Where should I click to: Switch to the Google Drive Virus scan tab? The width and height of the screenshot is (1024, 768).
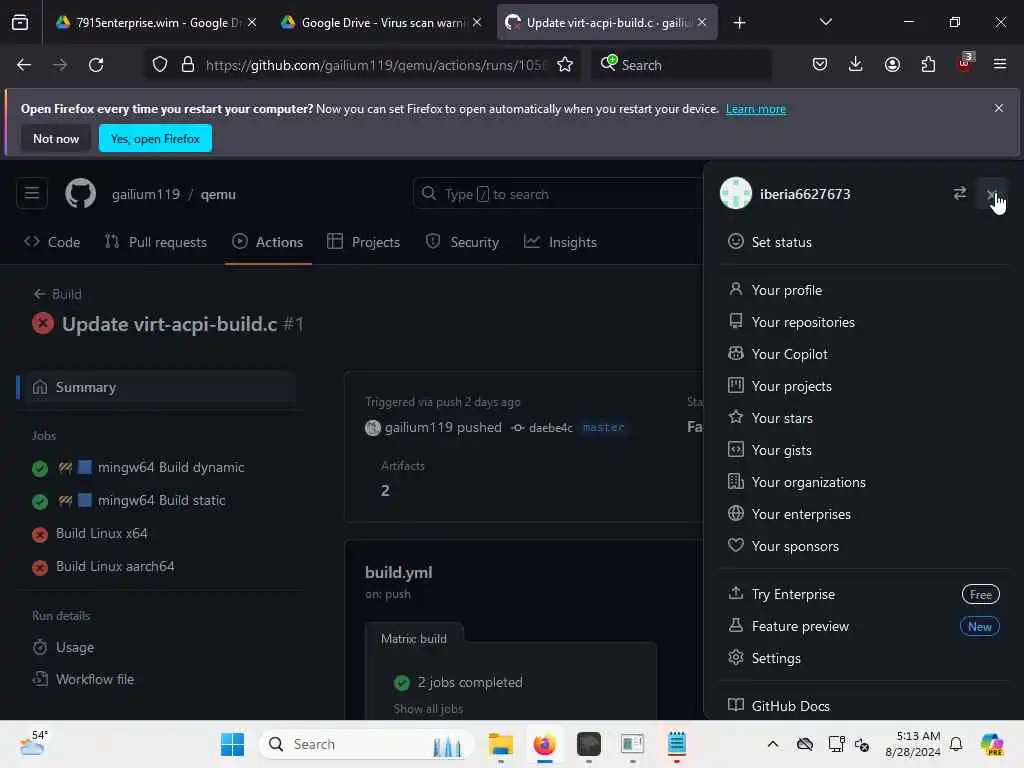381,23
